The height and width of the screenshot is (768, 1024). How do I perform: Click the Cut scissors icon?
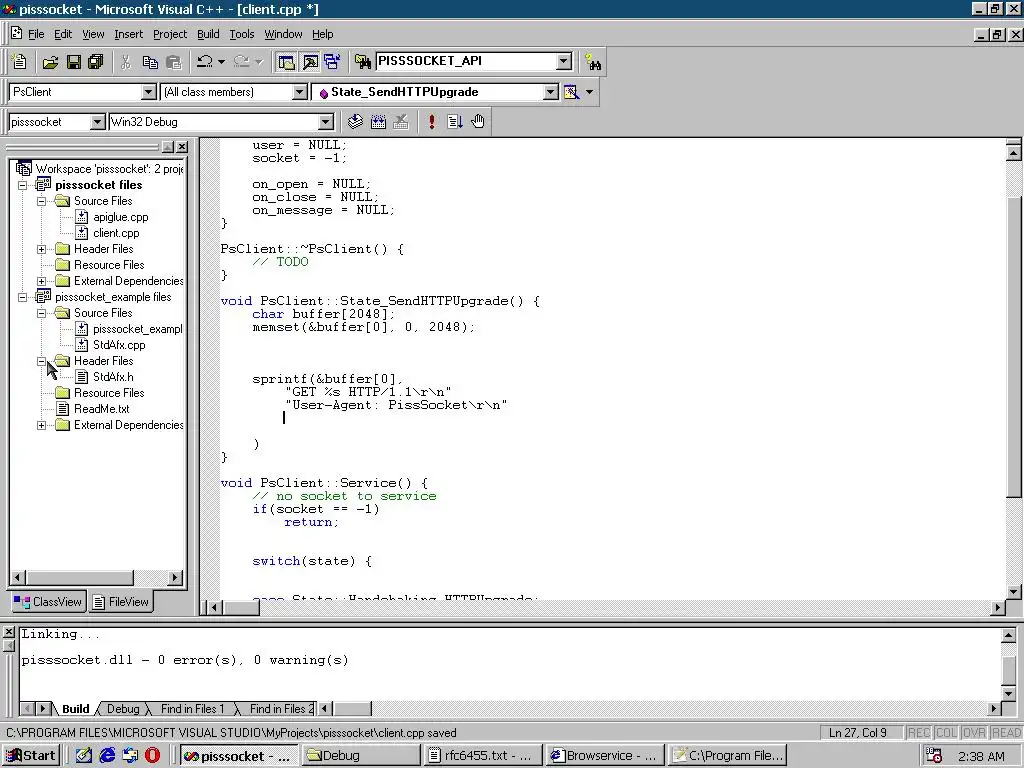pyautogui.click(x=125, y=62)
